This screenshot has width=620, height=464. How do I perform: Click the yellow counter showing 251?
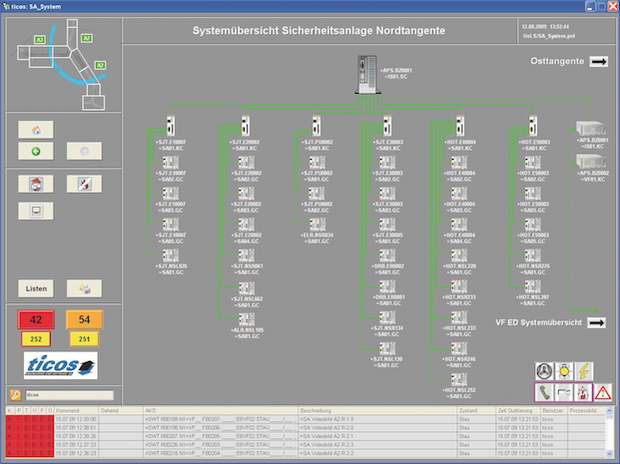point(84,339)
